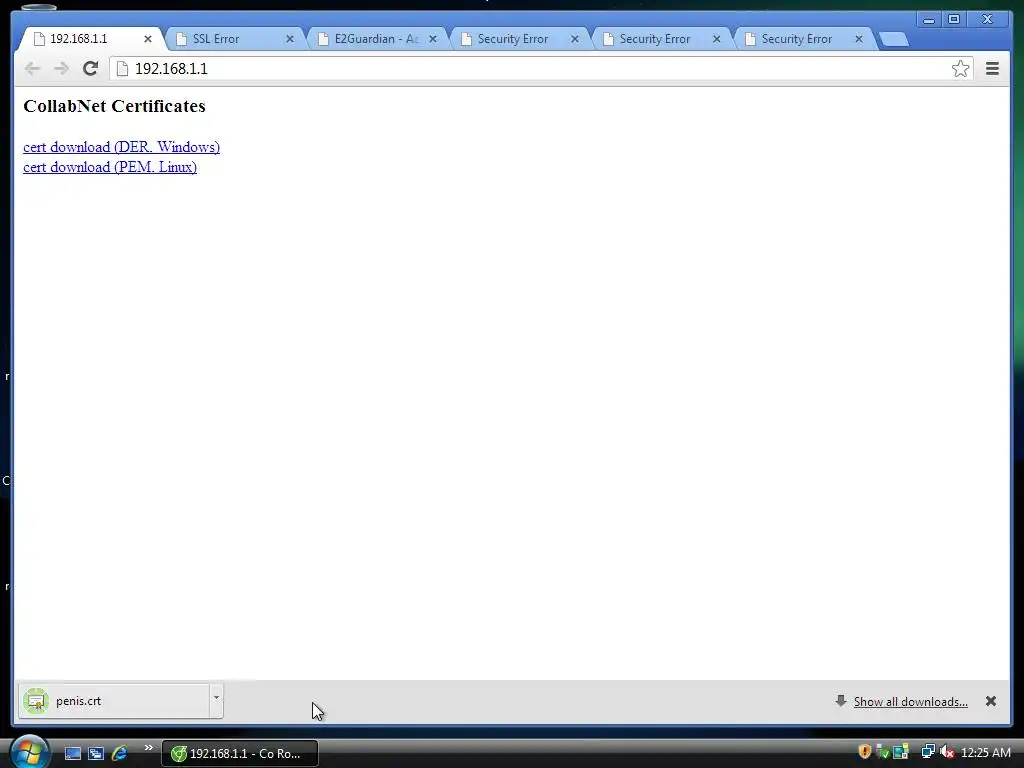The image size is (1024, 768).
Task: Close the first Security Error tab
Action: tap(575, 39)
